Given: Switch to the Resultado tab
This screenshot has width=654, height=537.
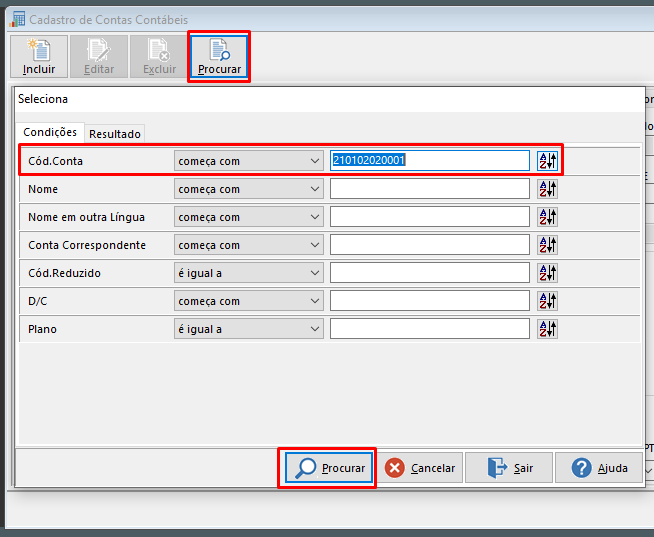Looking at the screenshot, I should tap(115, 134).
